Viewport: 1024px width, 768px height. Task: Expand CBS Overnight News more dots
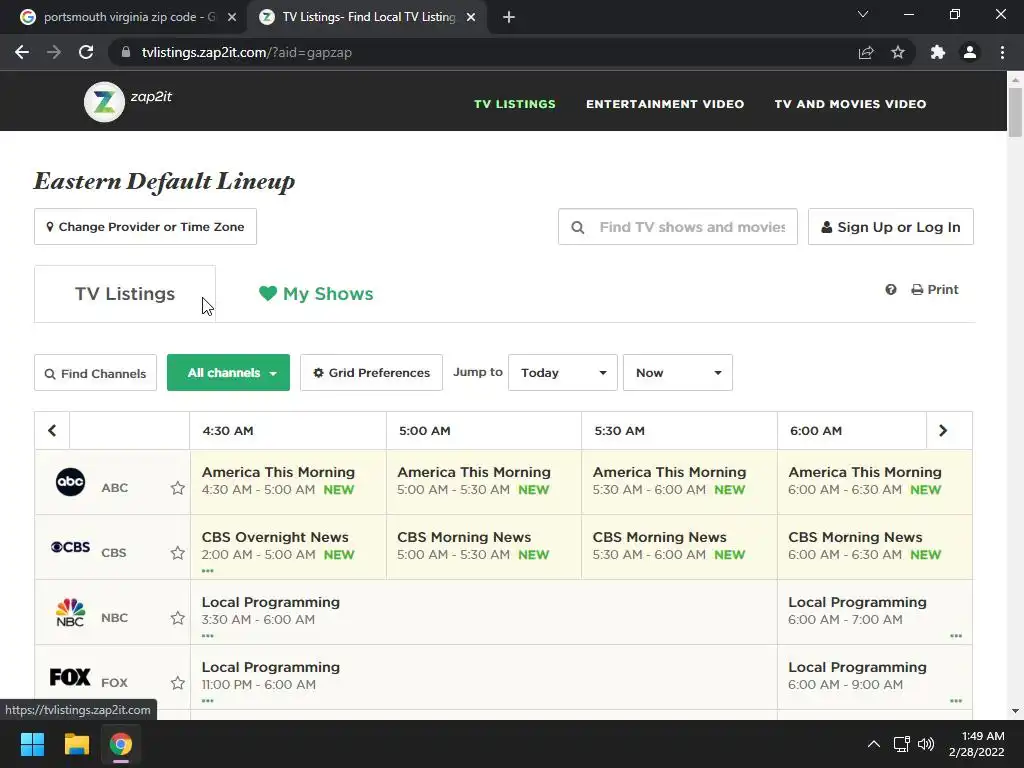pyautogui.click(x=208, y=571)
